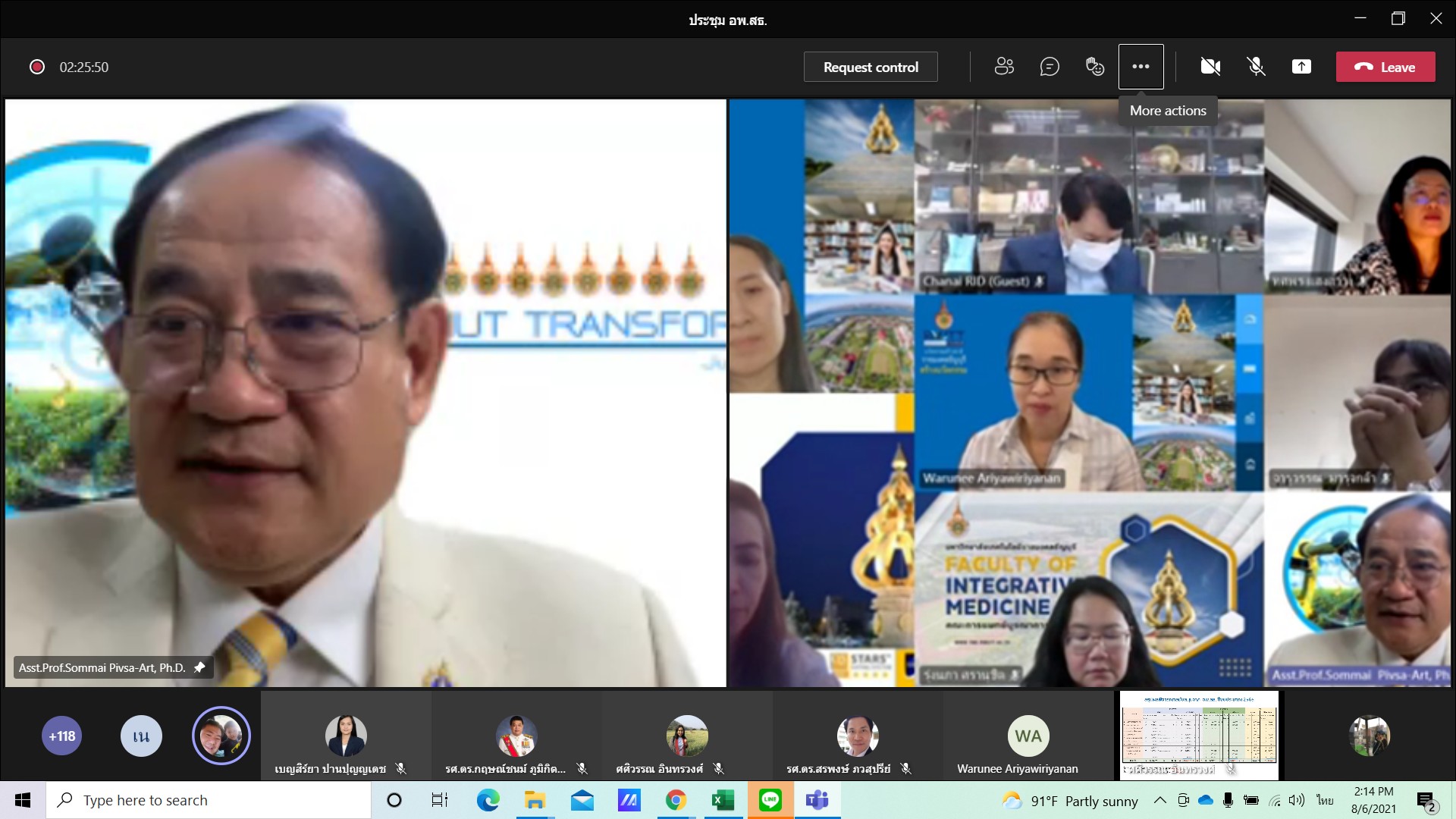Open the raise hand reactions menu

point(1095,67)
